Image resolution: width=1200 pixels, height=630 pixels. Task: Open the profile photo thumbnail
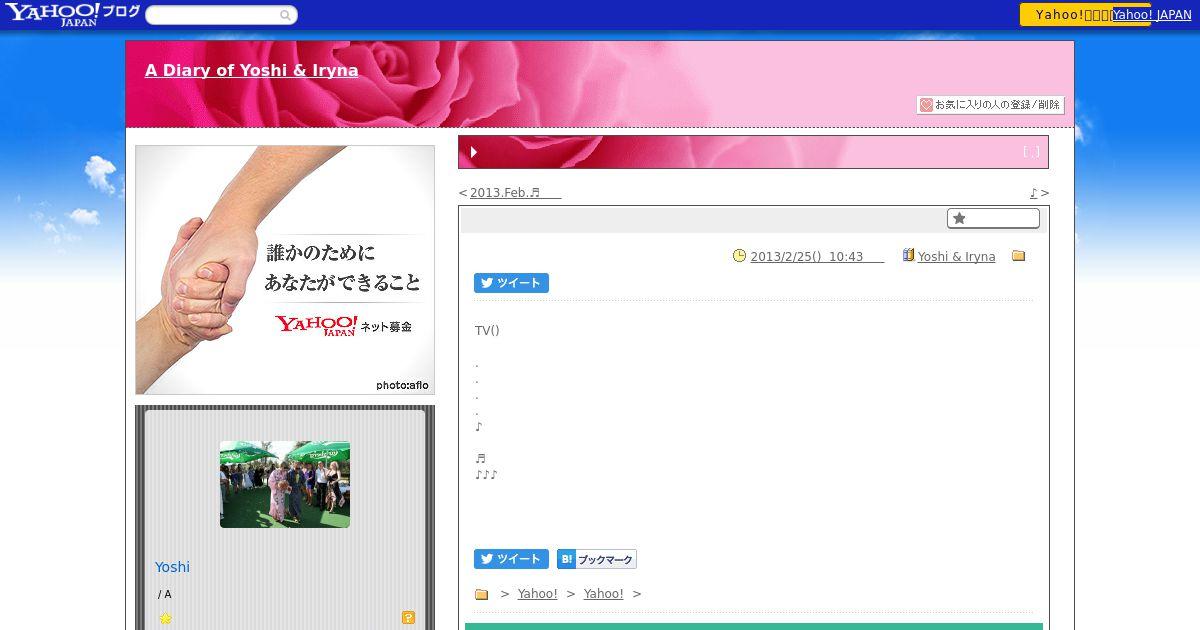285,484
